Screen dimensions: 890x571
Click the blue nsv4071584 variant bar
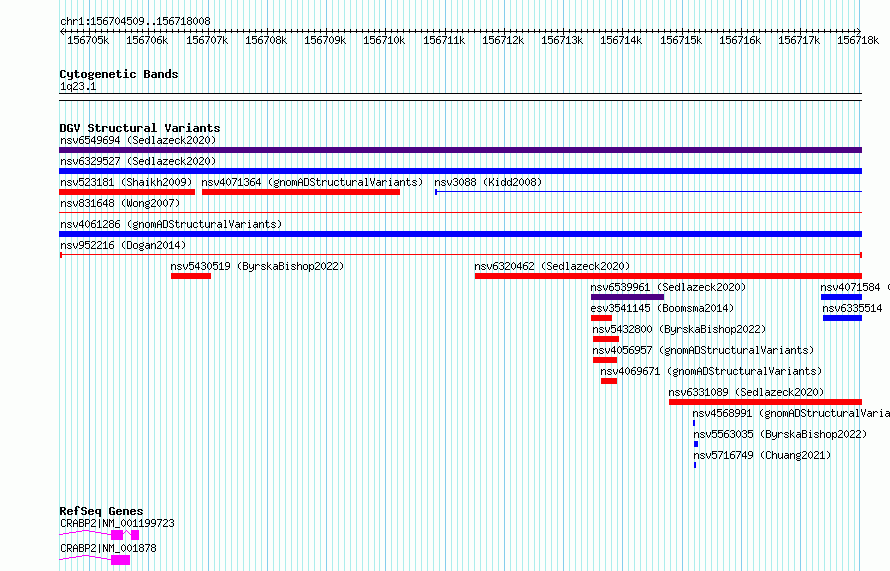tap(841, 297)
